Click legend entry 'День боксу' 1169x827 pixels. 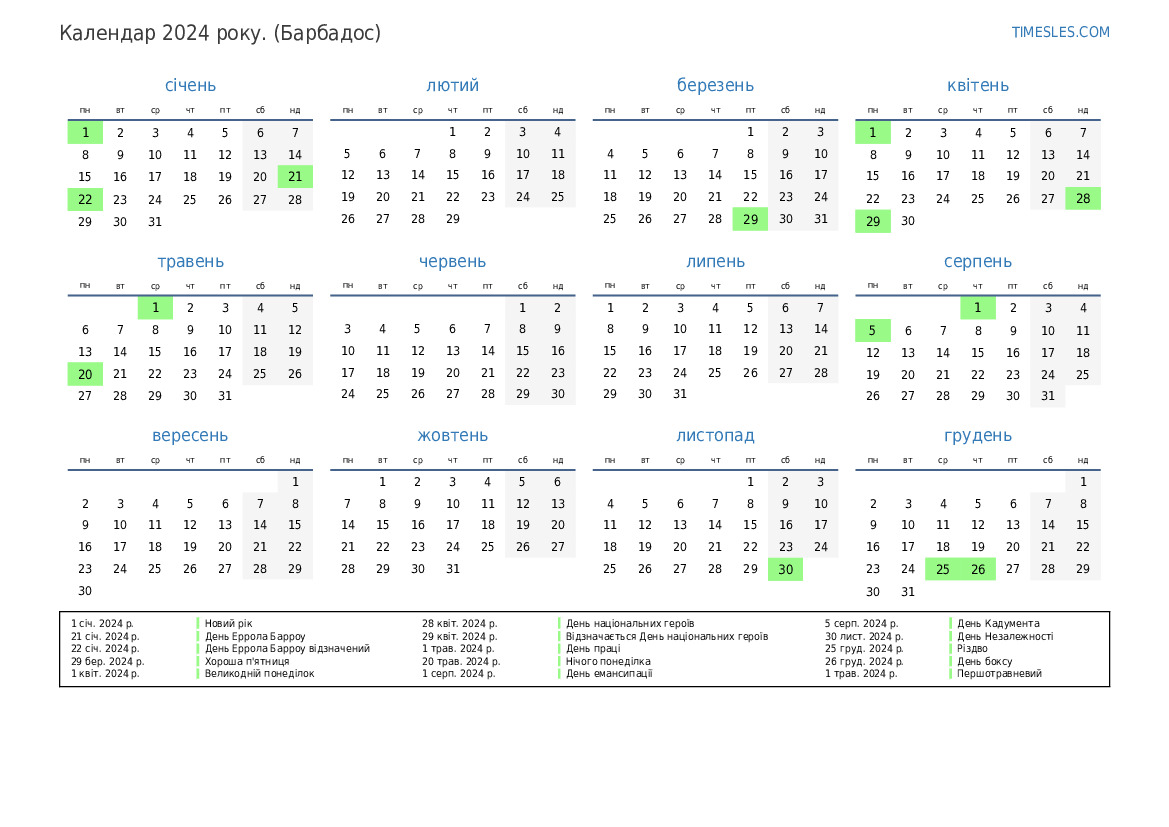pyautogui.click(x=984, y=661)
